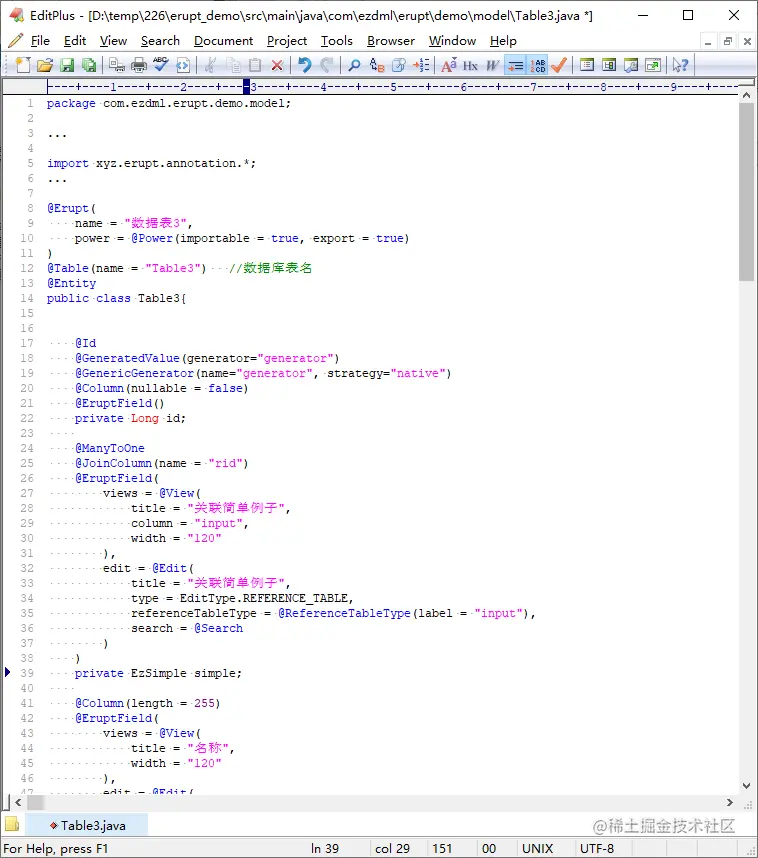
Task: Click the 'ln 39' status bar entry
Action: point(325,849)
